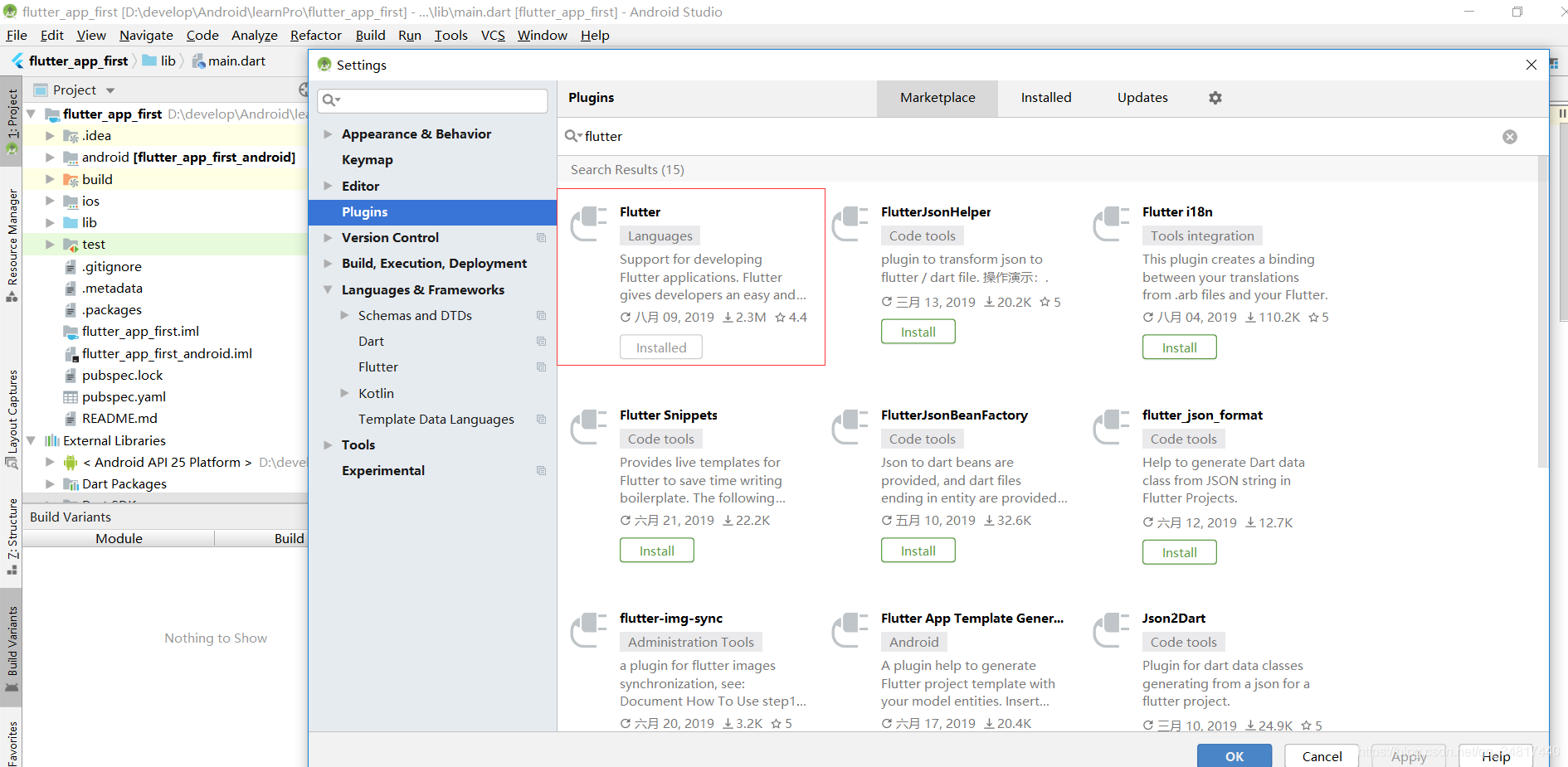Viewport: 1568px width, 767px height.
Task: Open the Resource Manager tool window
Action: [x=12, y=245]
